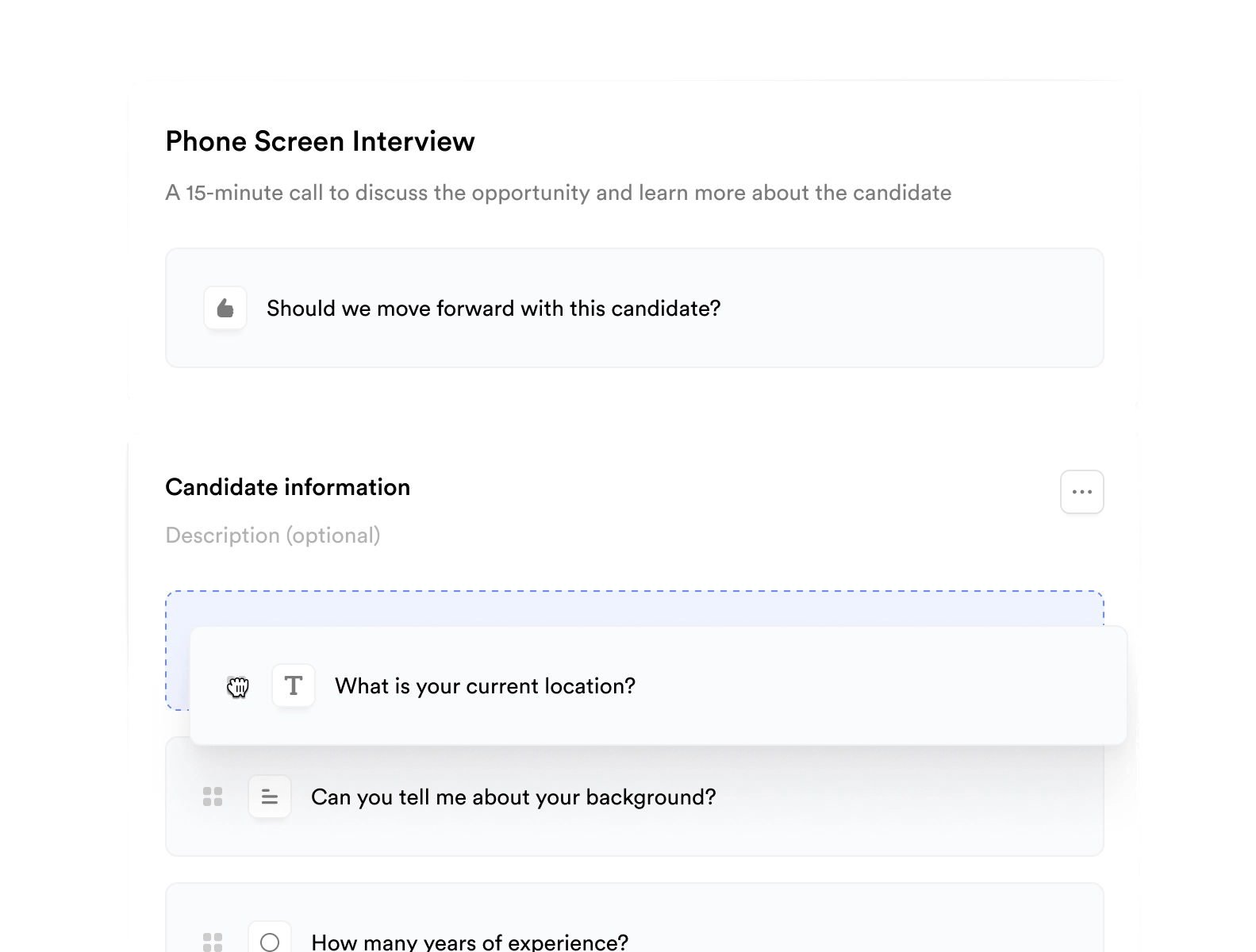Edit "Can you tell me about your background?" text
Image resolution: width=1256 pixels, height=952 pixels.
(x=513, y=797)
